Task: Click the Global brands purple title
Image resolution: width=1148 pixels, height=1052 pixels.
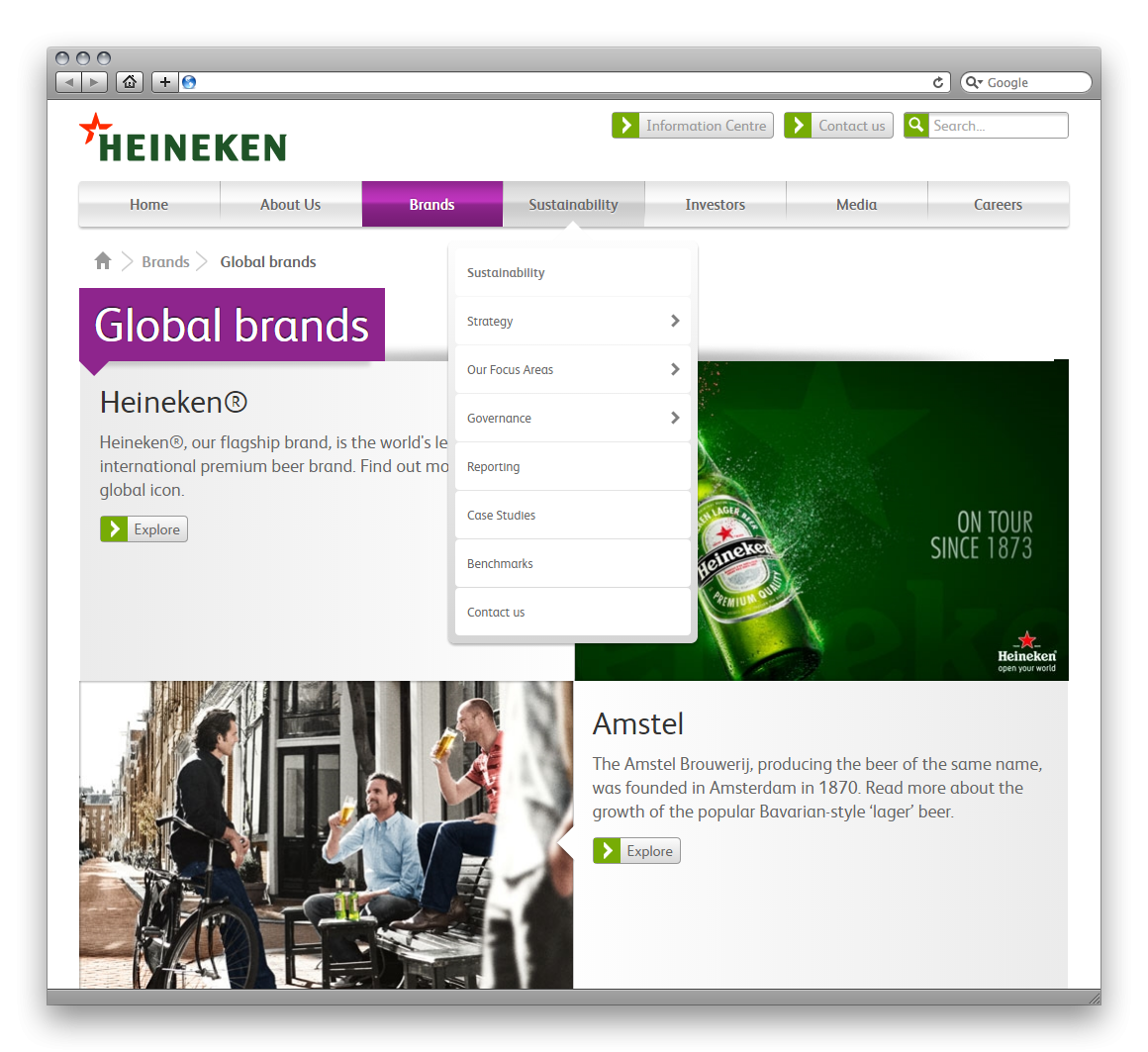Action: (232, 325)
